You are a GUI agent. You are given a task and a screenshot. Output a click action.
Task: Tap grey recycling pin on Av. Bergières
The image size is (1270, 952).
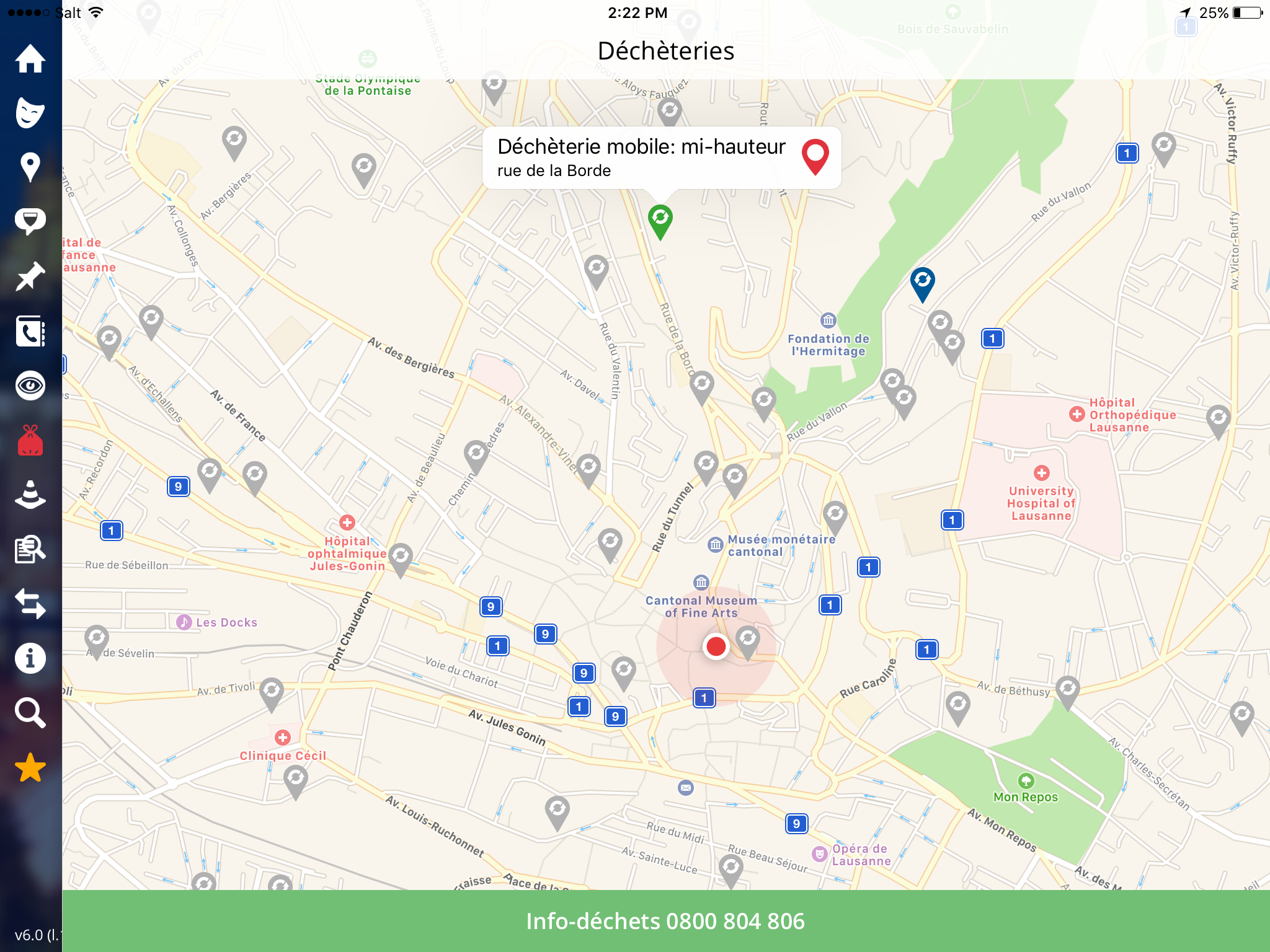pos(234,143)
